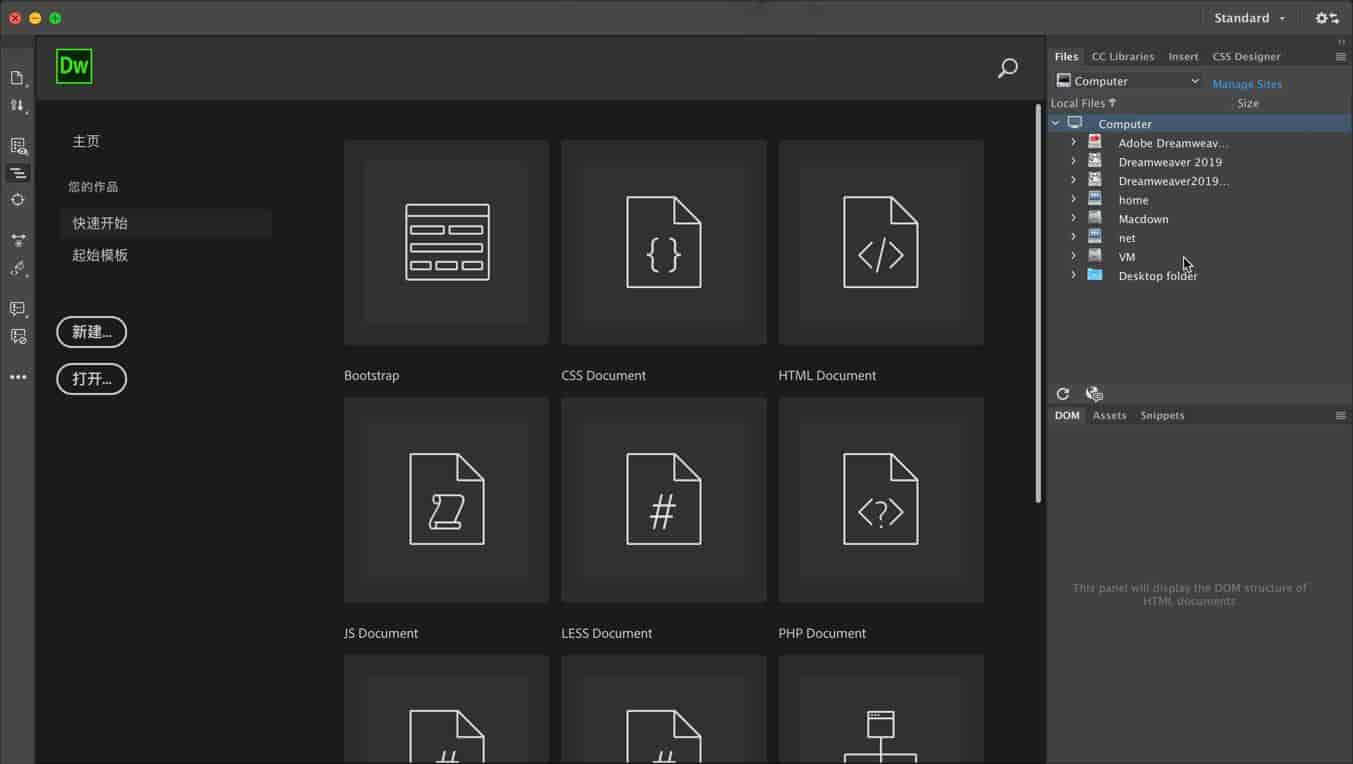Click the 新建... button
Screen dimensions: 1353x764
91,332
